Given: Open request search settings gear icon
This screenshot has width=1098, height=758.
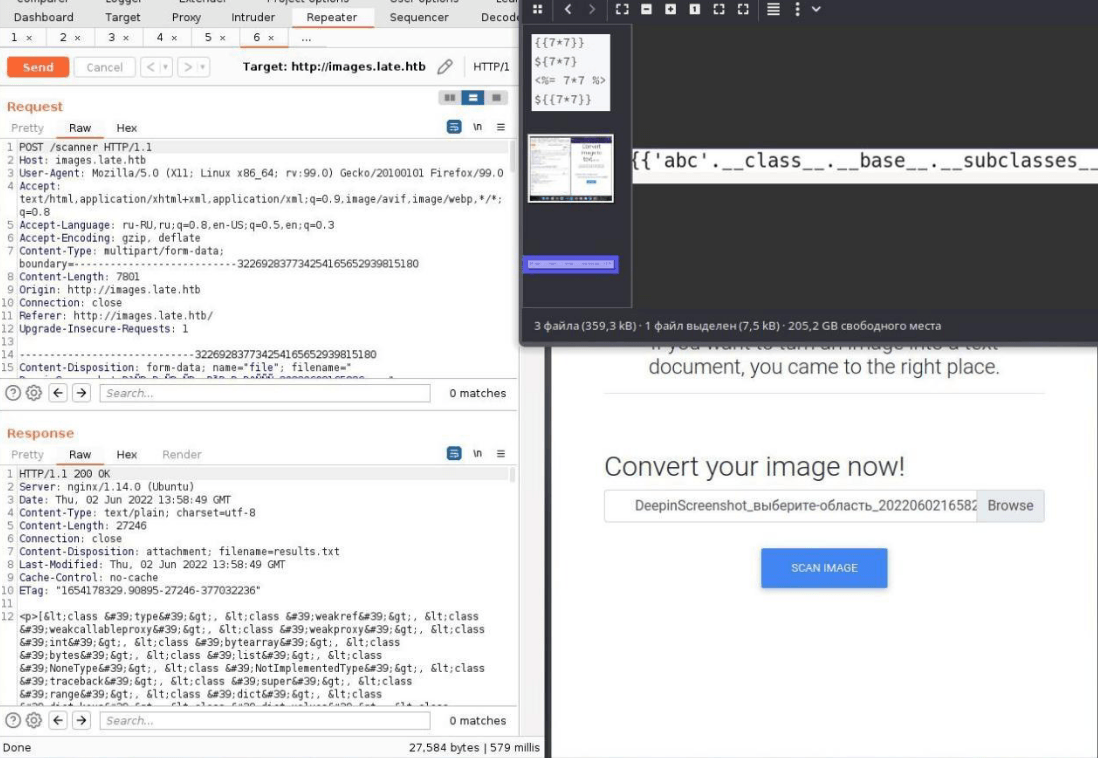Looking at the screenshot, I should coord(33,393).
